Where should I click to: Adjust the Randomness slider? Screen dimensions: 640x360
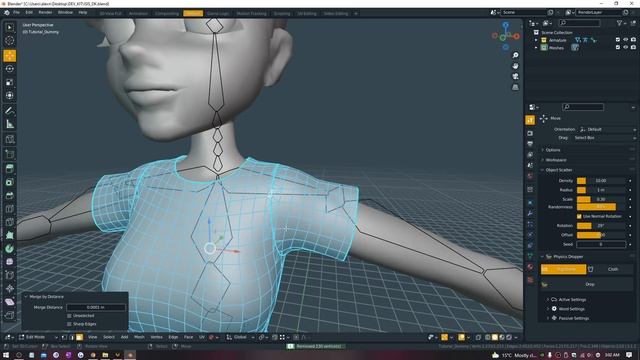tap(601, 207)
